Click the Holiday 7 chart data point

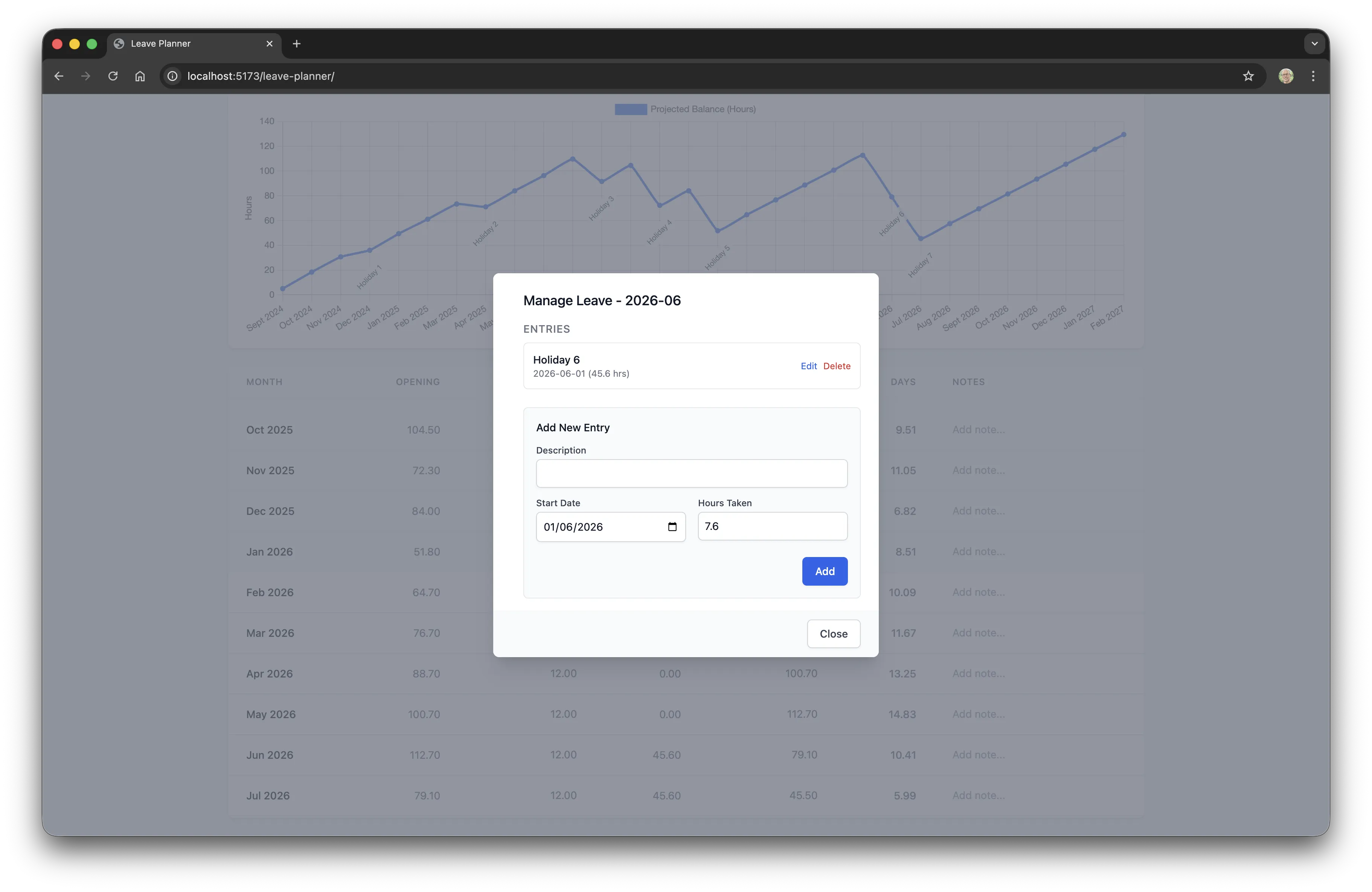point(921,239)
